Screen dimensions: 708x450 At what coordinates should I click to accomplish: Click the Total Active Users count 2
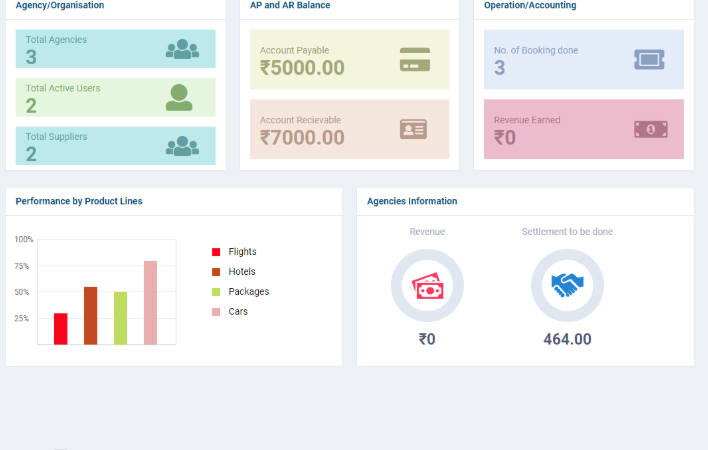(31, 106)
